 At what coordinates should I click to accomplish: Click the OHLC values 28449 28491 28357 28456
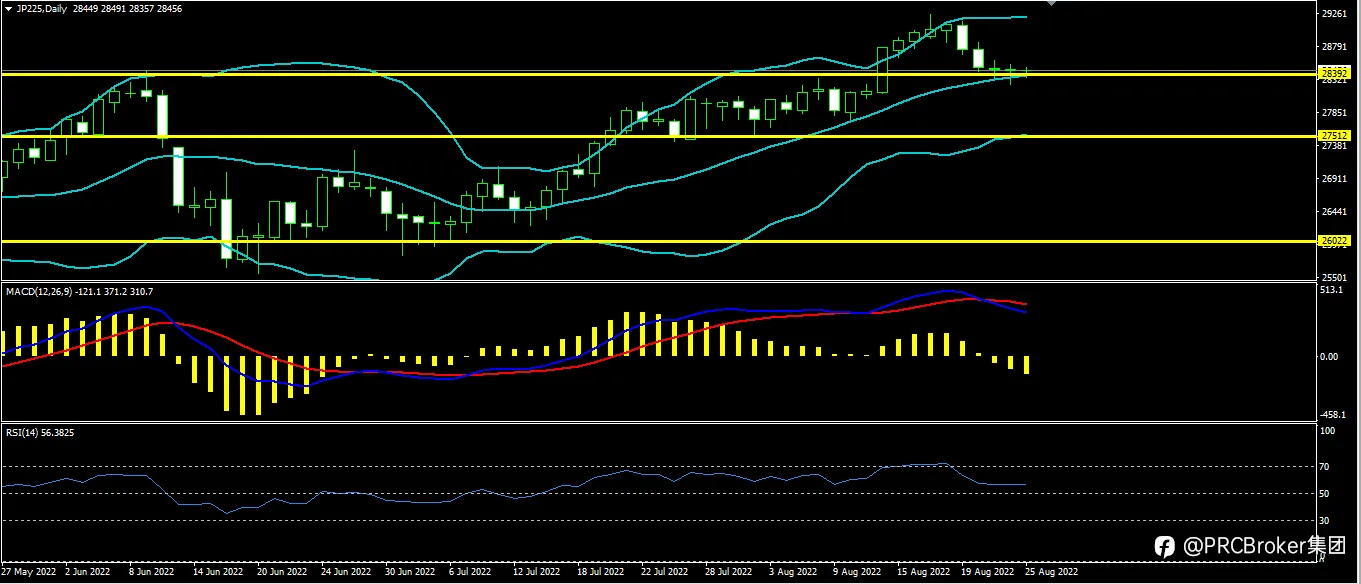[x=126, y=8]
